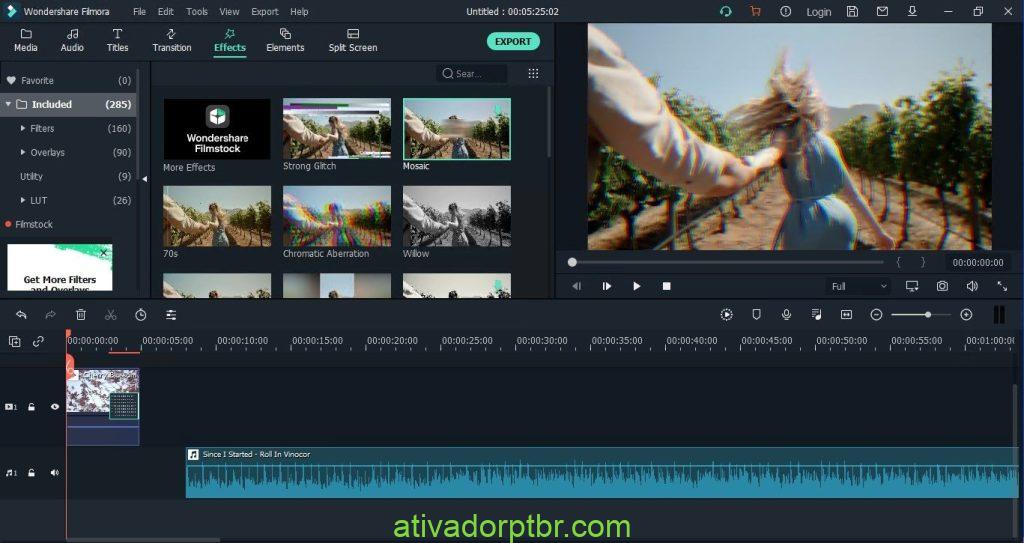The image size is (1024, 543).
Task: Select the Strong Glitch effect
Action: (336, 129)
